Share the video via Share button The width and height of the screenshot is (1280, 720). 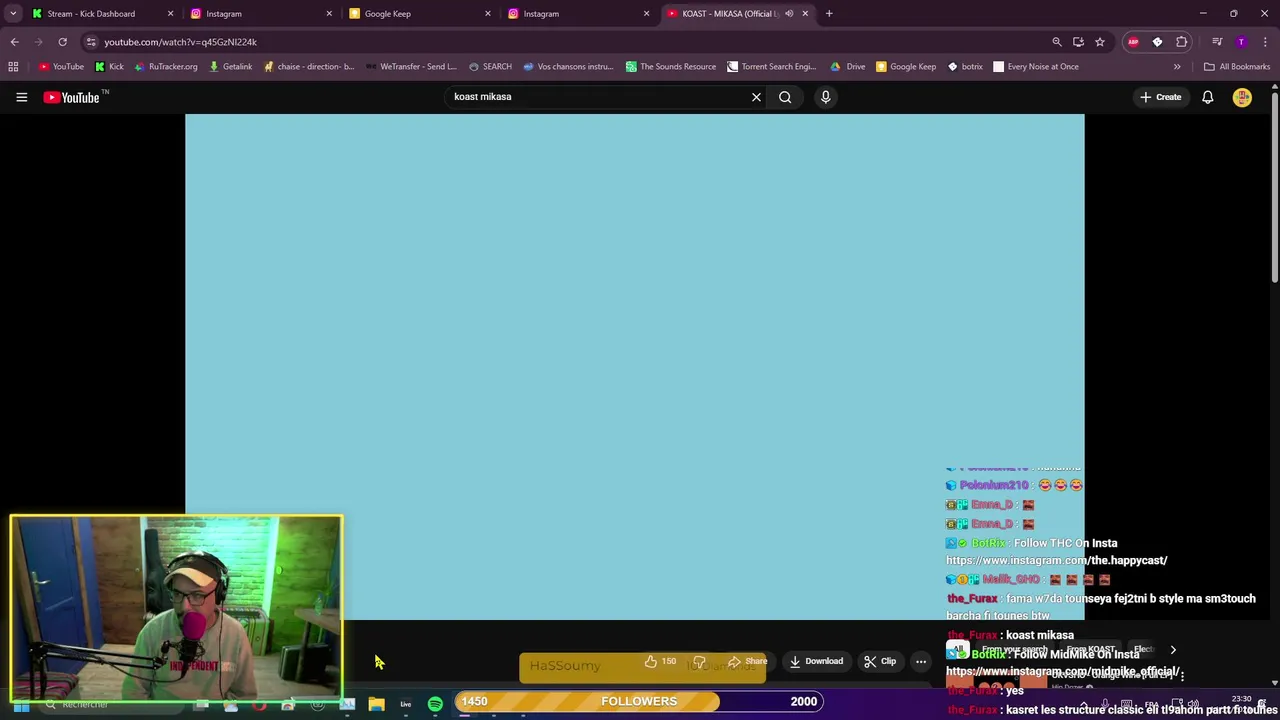click(747, 661)
